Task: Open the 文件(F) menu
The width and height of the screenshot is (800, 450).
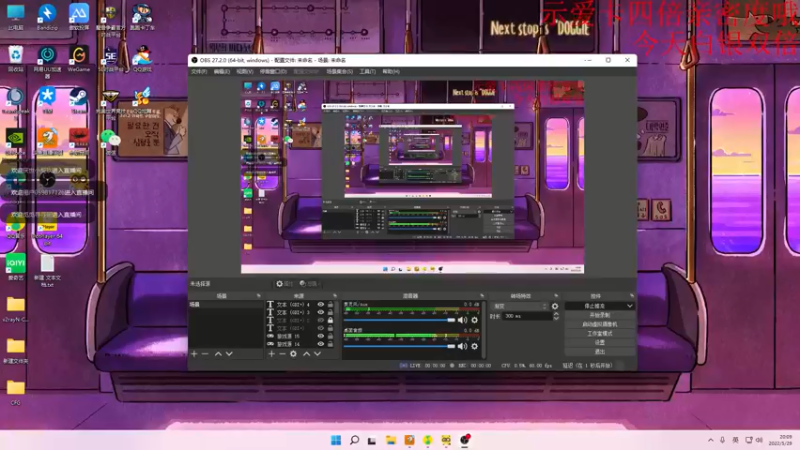Action: [x=199, y=71]
